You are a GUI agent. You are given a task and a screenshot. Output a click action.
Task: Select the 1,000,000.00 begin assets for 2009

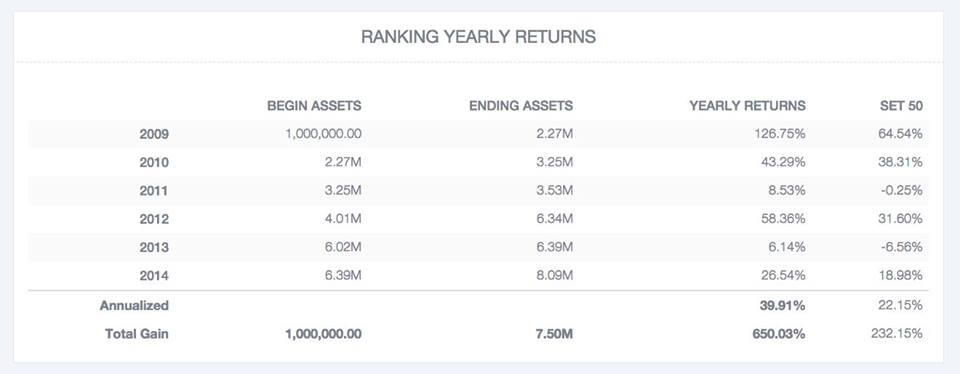pyautogui.click(x=323, y=134)
